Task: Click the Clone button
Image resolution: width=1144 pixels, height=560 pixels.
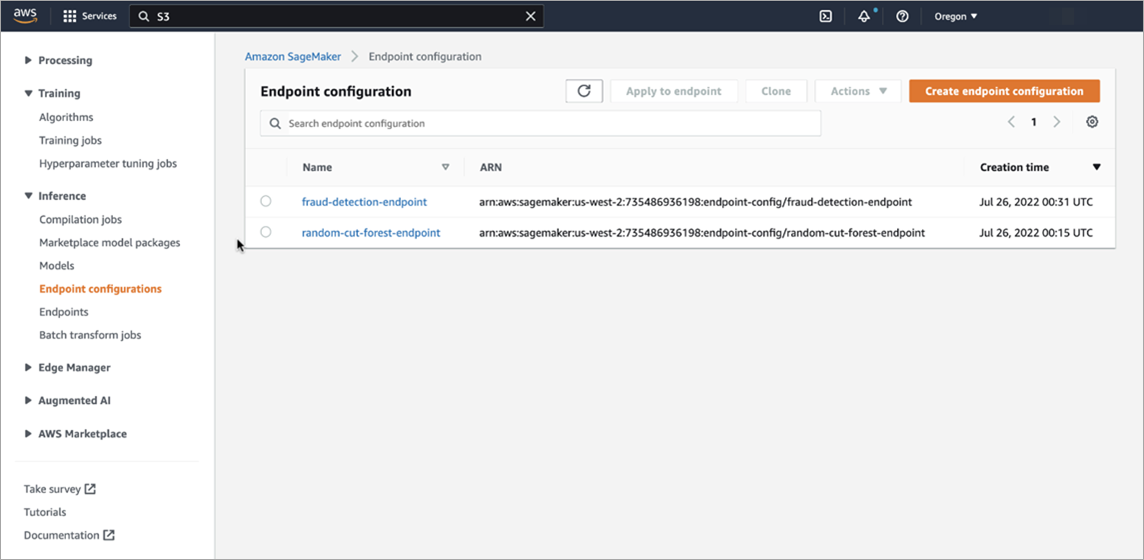Action: [x=776, y=91]
